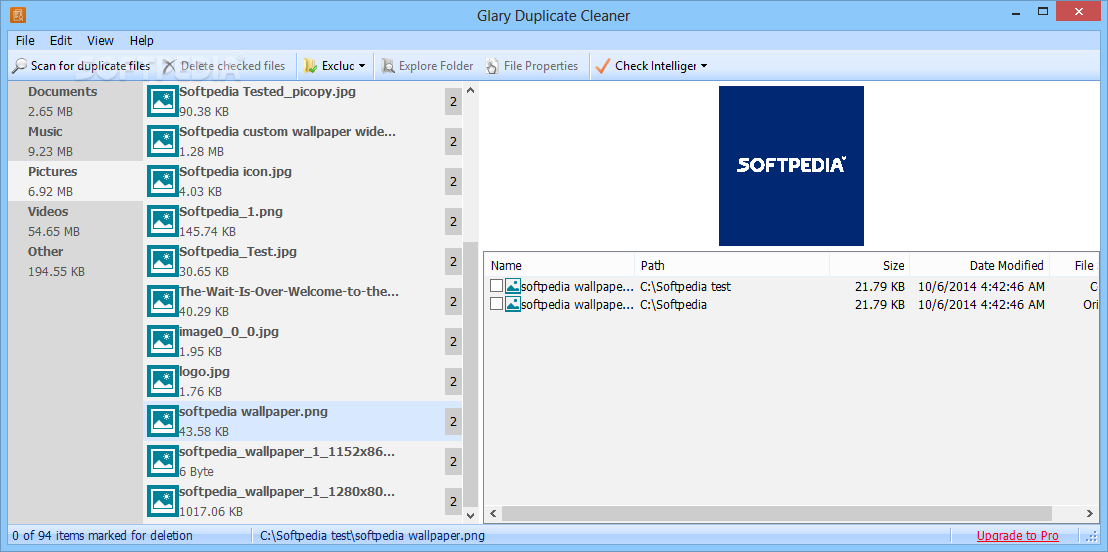This screenshot has width=1108, height=552.
Task: Click the File Properties hand icon
Action: pyautogui.click(x=493, y=66)
